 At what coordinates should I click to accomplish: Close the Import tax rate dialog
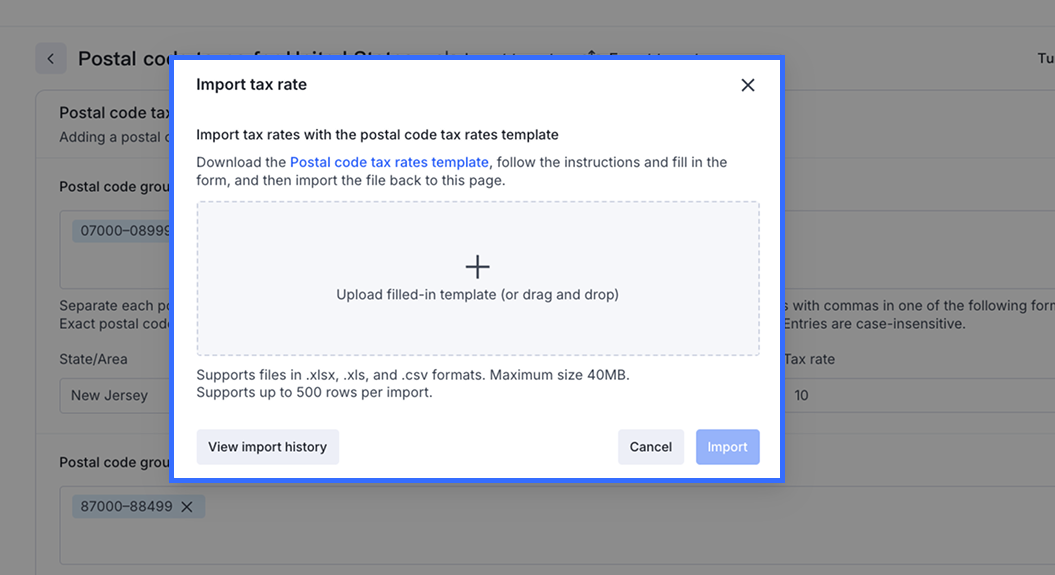coord(747,85)
